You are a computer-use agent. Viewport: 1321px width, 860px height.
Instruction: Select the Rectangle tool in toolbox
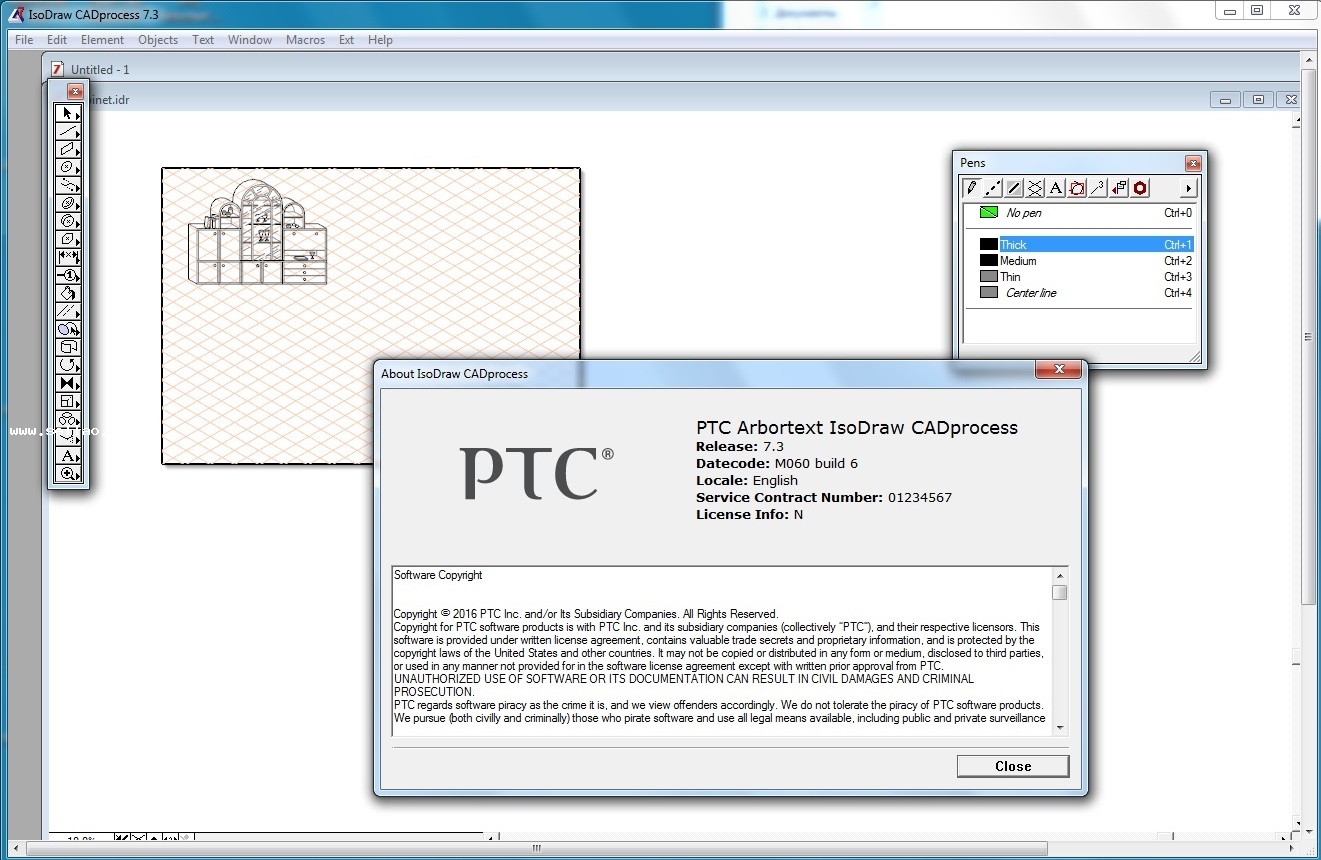(68, 149)
